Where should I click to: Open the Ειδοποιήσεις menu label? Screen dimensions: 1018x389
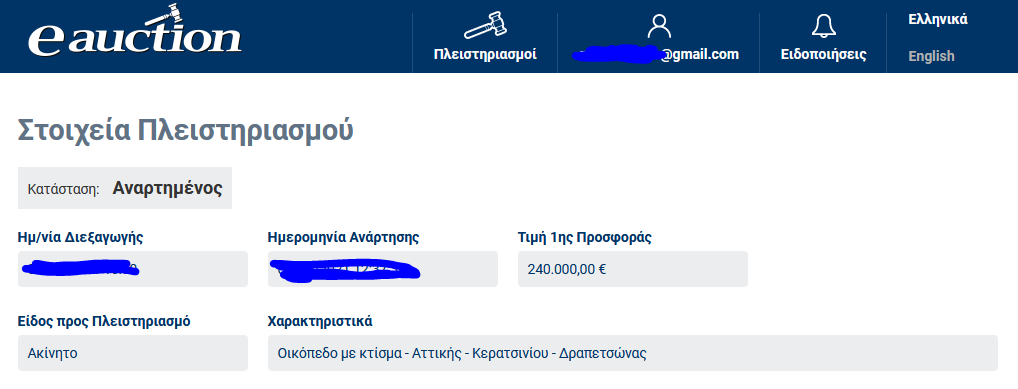(x=823, y=55)
